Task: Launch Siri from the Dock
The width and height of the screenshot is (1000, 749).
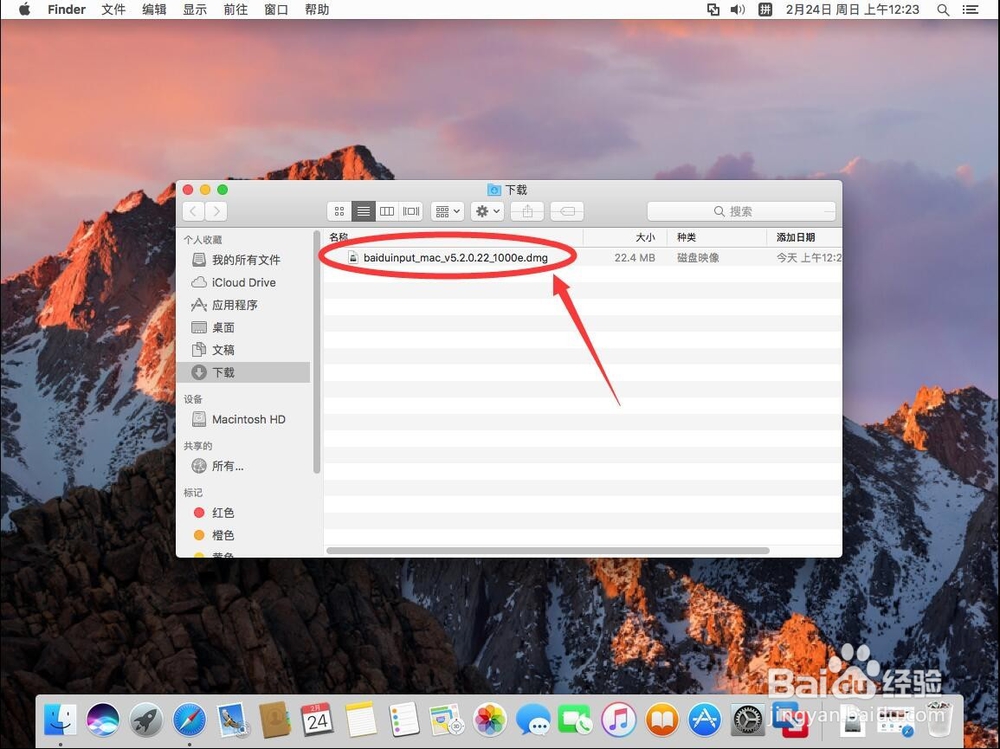Action: [x=103, y=720]
